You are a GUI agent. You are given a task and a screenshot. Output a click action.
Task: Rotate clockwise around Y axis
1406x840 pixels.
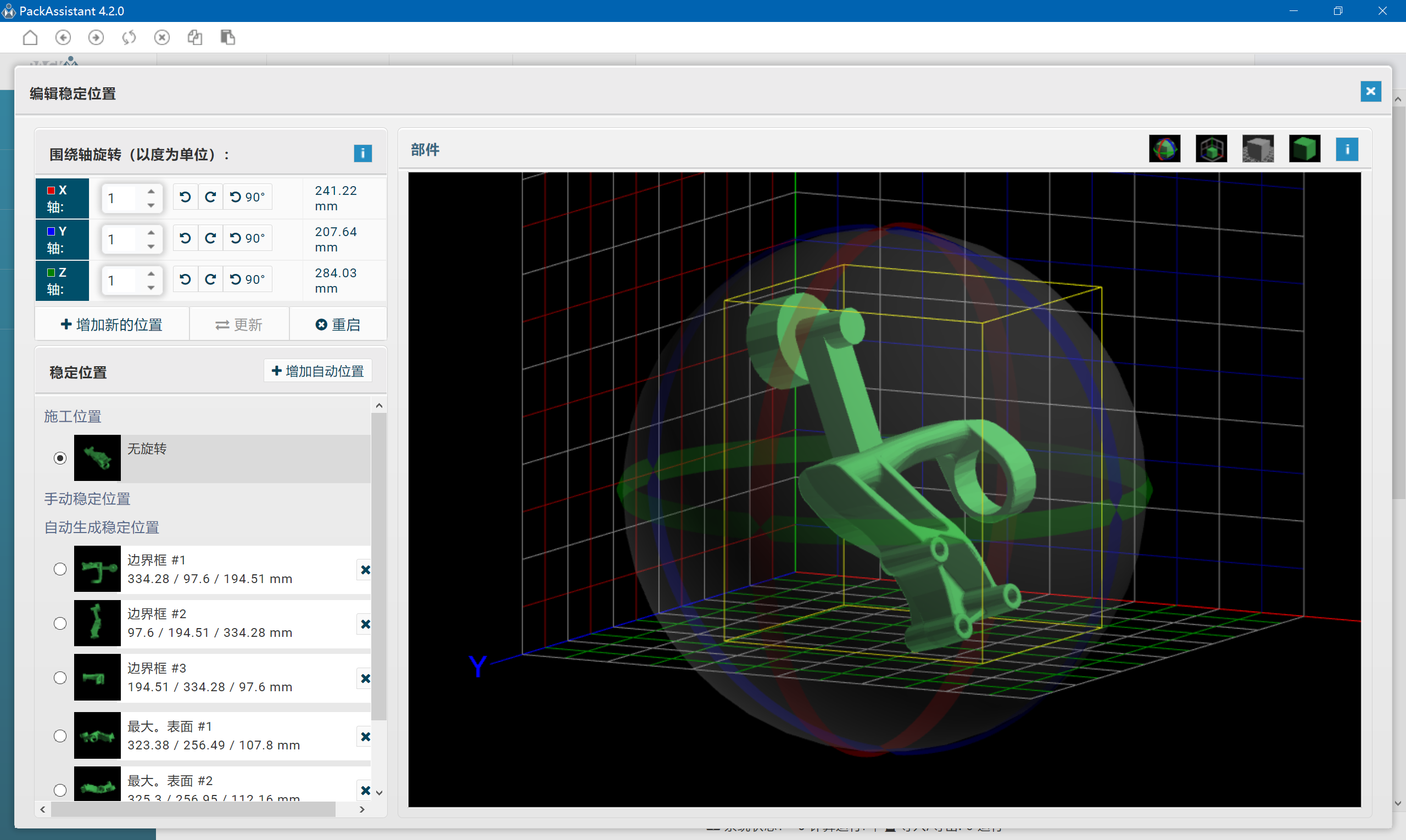coord(210,238)
